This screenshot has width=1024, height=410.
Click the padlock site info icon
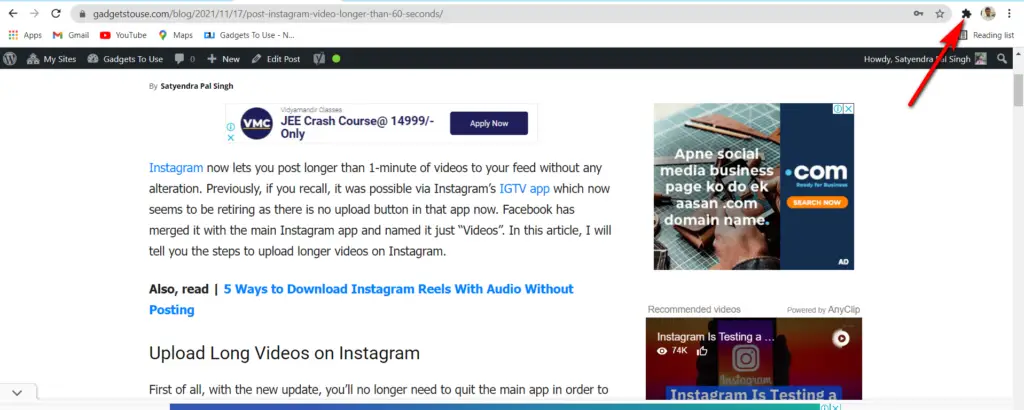pyautogui.click(x=82, y=13)
